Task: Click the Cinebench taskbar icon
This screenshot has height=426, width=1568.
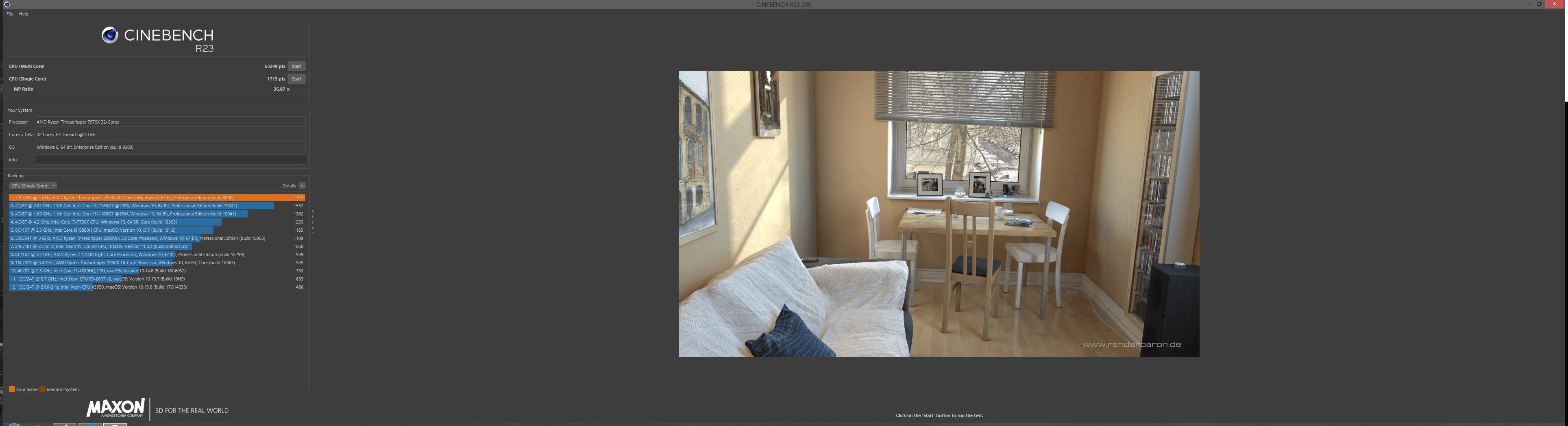Action: tap(114, 424)
